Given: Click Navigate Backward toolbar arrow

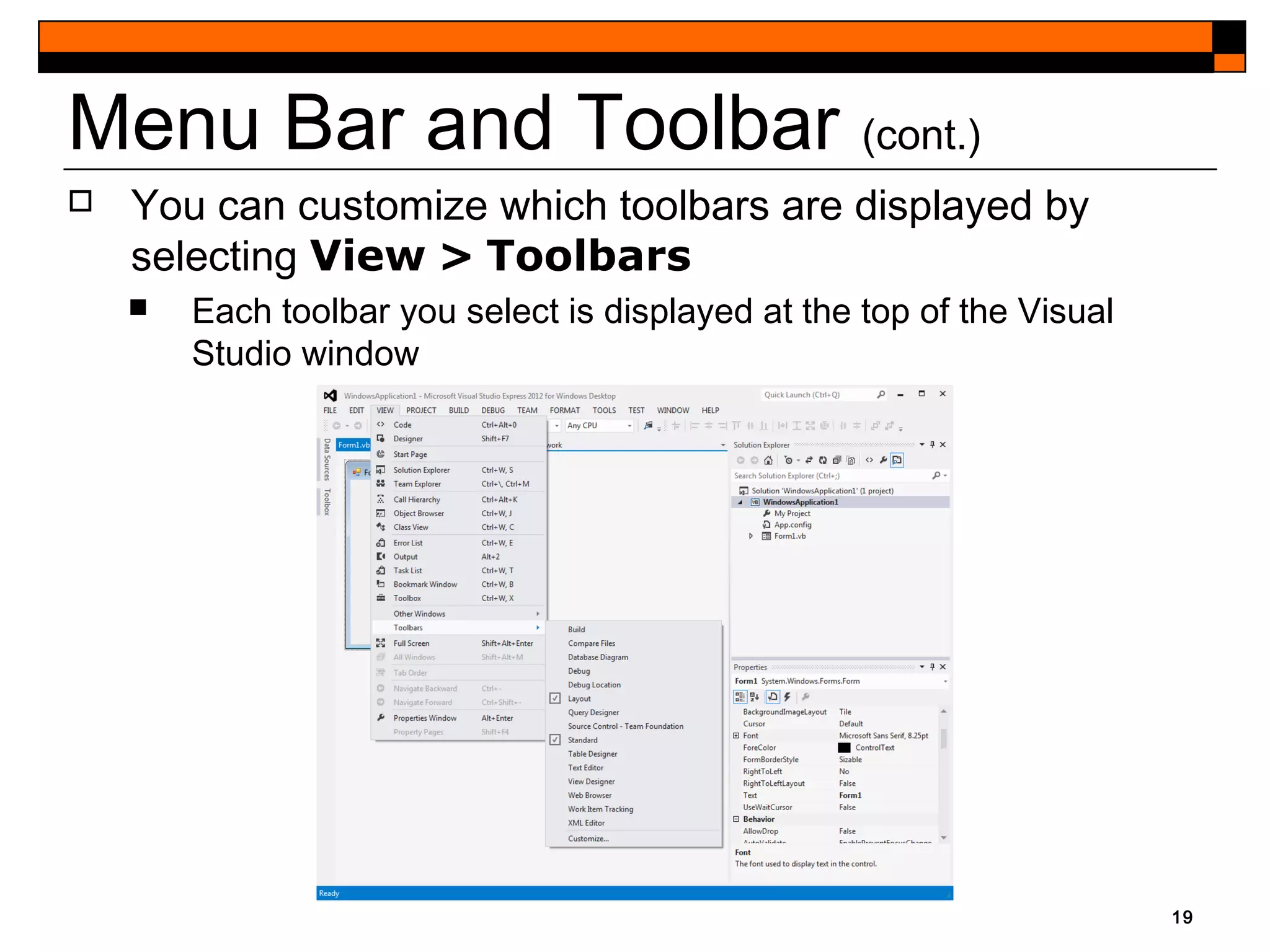Looking at the screenshot, I should click(337, 426).
